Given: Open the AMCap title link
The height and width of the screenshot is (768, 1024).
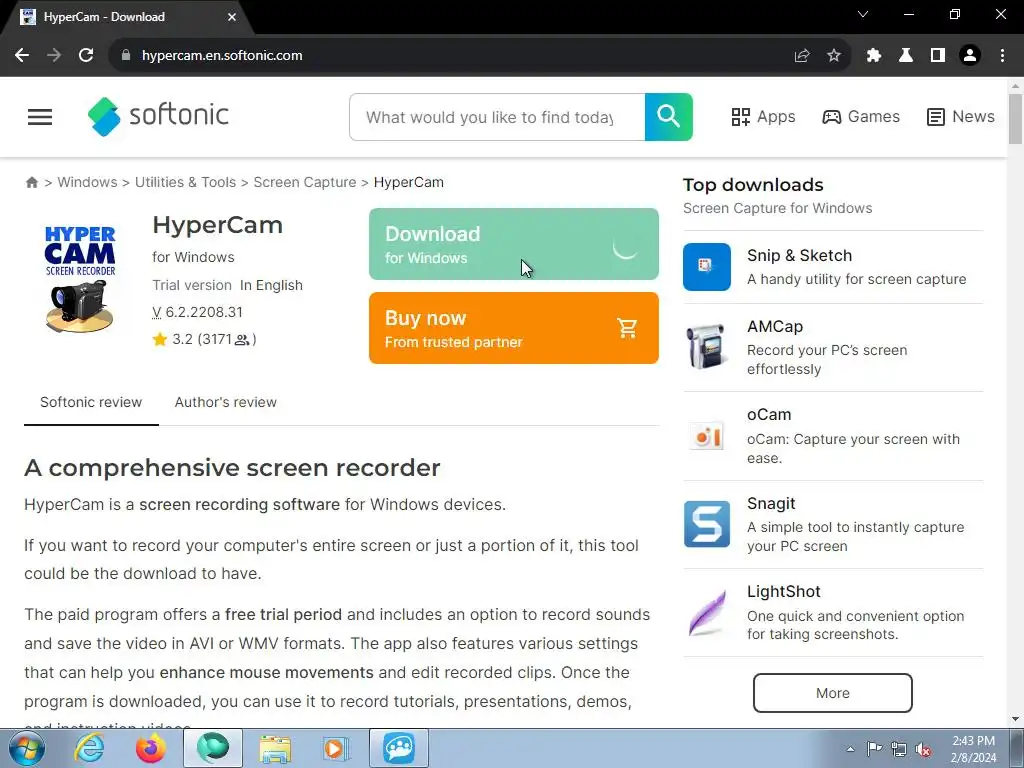Looking at the screenshot, I should tap(775, 327).
